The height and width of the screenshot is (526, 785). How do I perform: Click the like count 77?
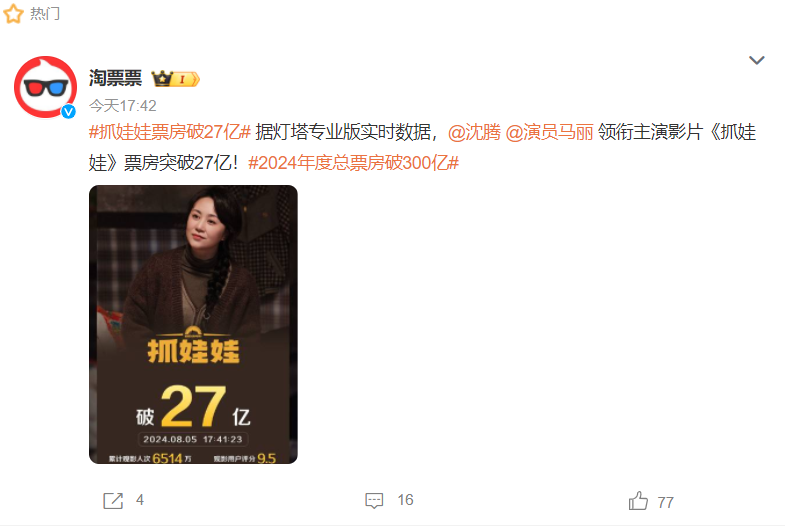pyautogui.click(x=665, y=502)
